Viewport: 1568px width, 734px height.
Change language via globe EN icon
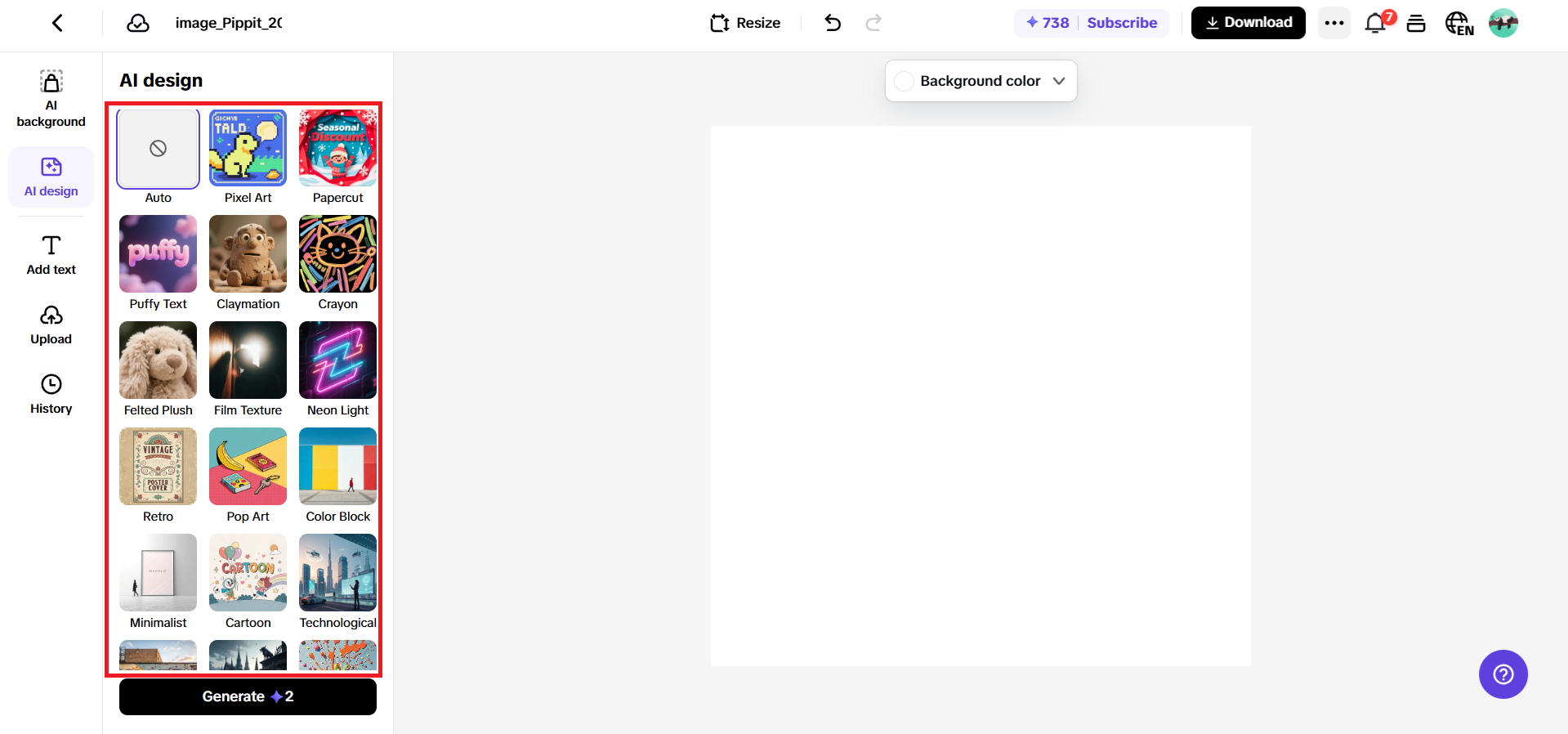tap(1459, 23)
